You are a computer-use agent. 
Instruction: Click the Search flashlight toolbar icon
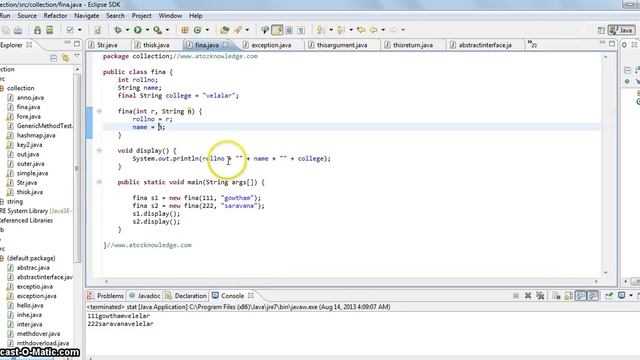point(238,30)
